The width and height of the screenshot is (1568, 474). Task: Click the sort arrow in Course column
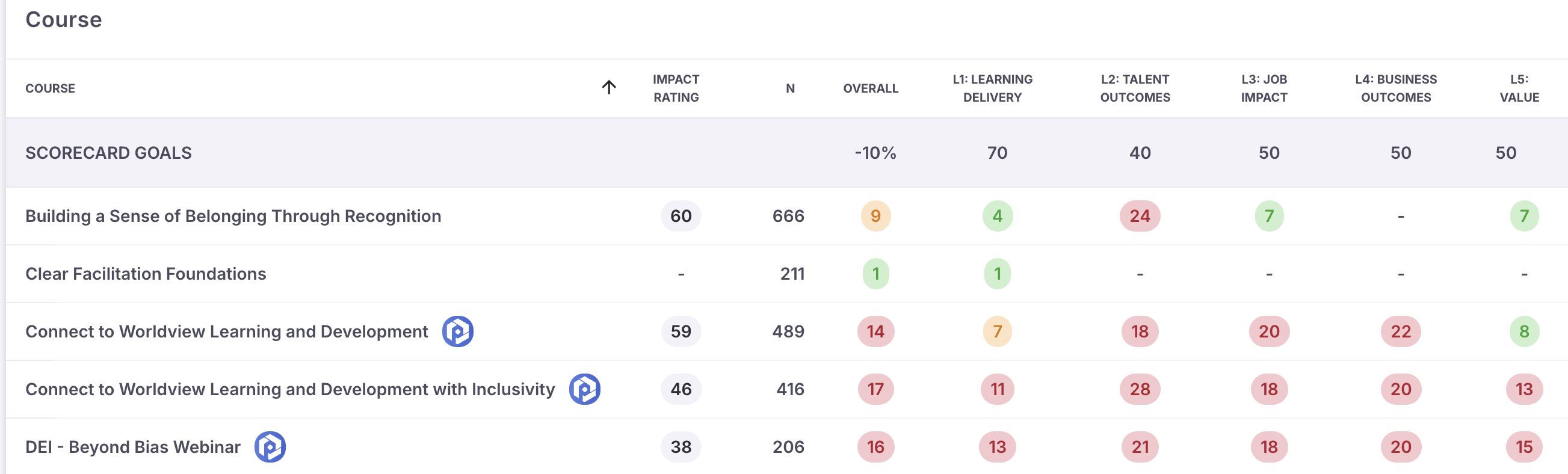(x=609, y=88)
